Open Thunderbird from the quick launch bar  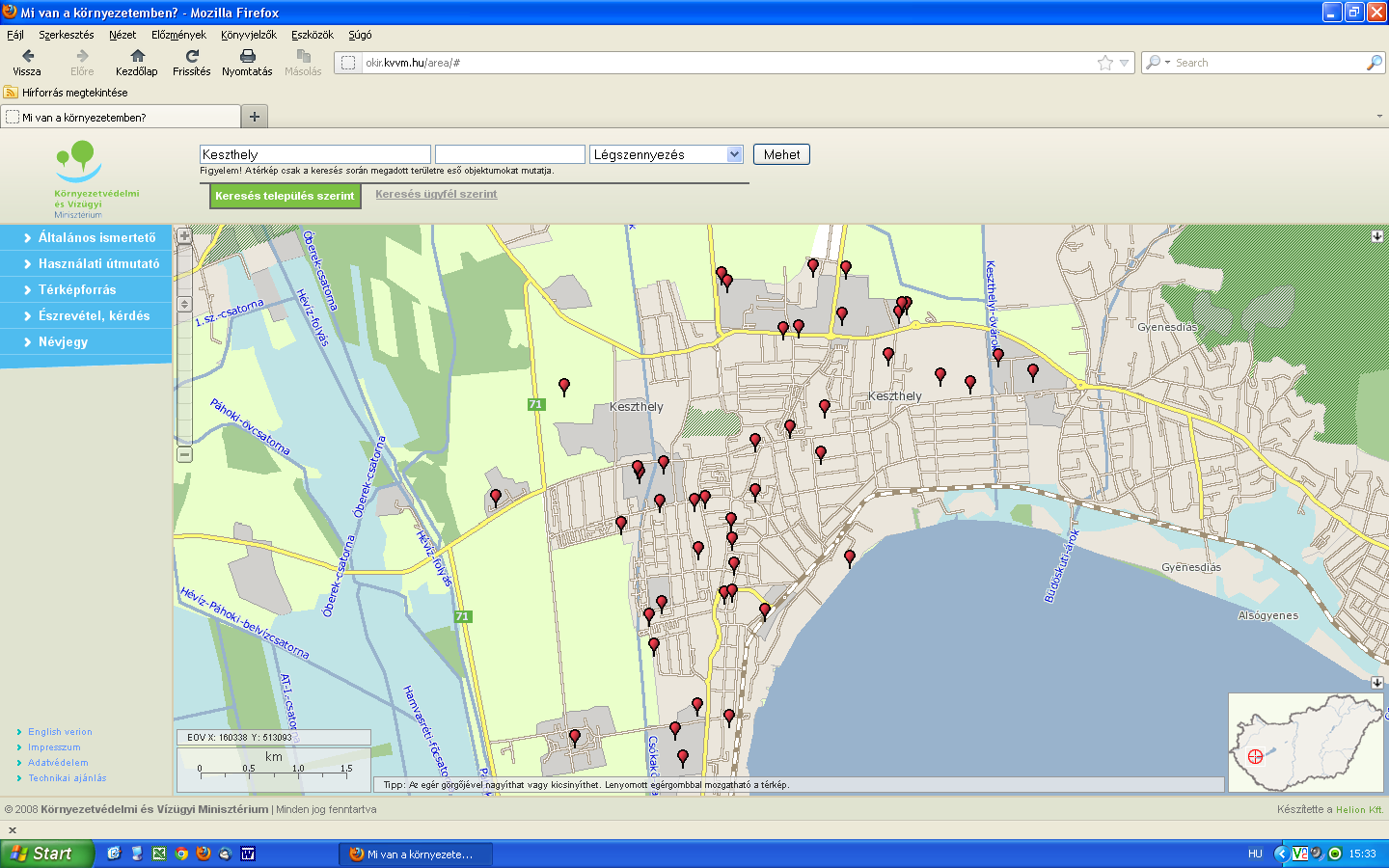tap(225, 854)
